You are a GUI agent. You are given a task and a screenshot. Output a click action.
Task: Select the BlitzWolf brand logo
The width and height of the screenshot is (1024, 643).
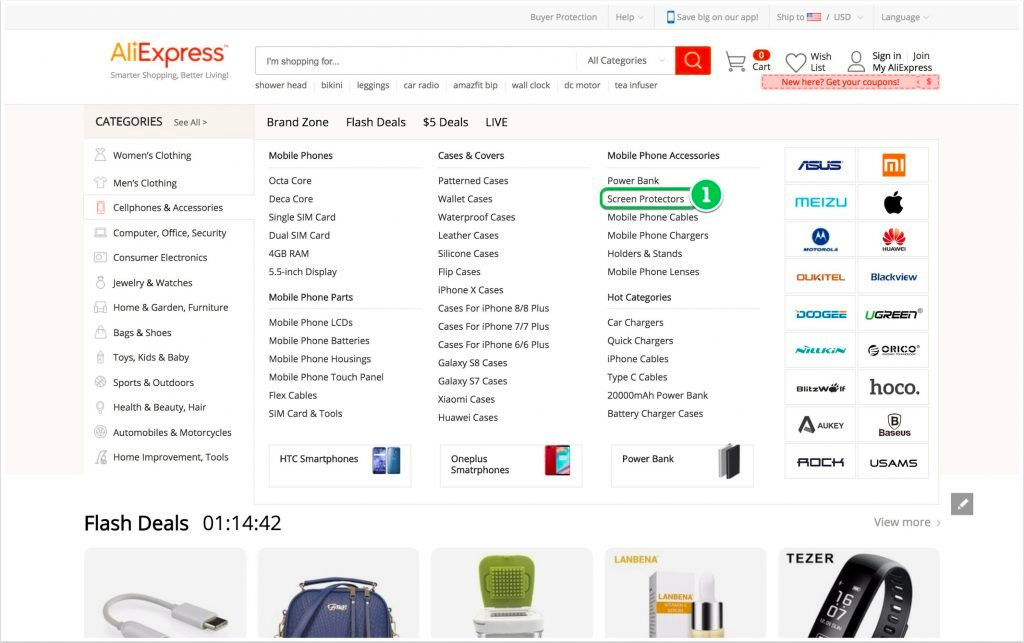pos(820,388)
